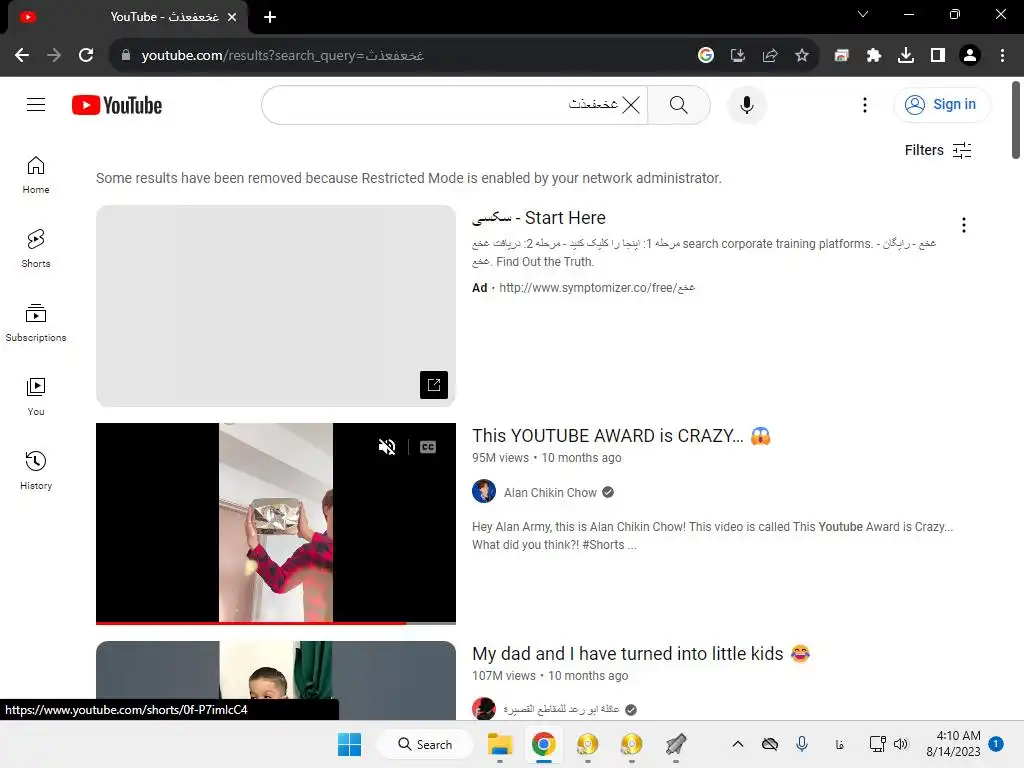Open the Chrome three-dot menu
The width and height of the screenshot is (1024, 768).
1002,55
